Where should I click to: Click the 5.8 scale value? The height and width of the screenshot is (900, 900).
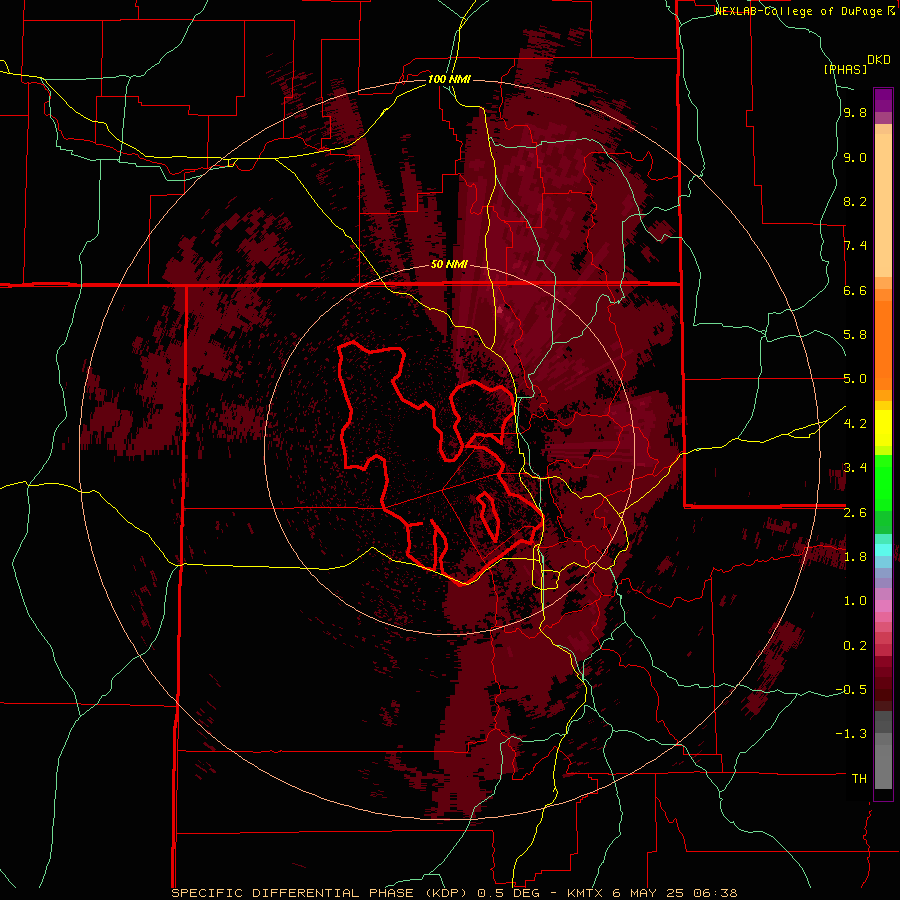tap(855, 335)
